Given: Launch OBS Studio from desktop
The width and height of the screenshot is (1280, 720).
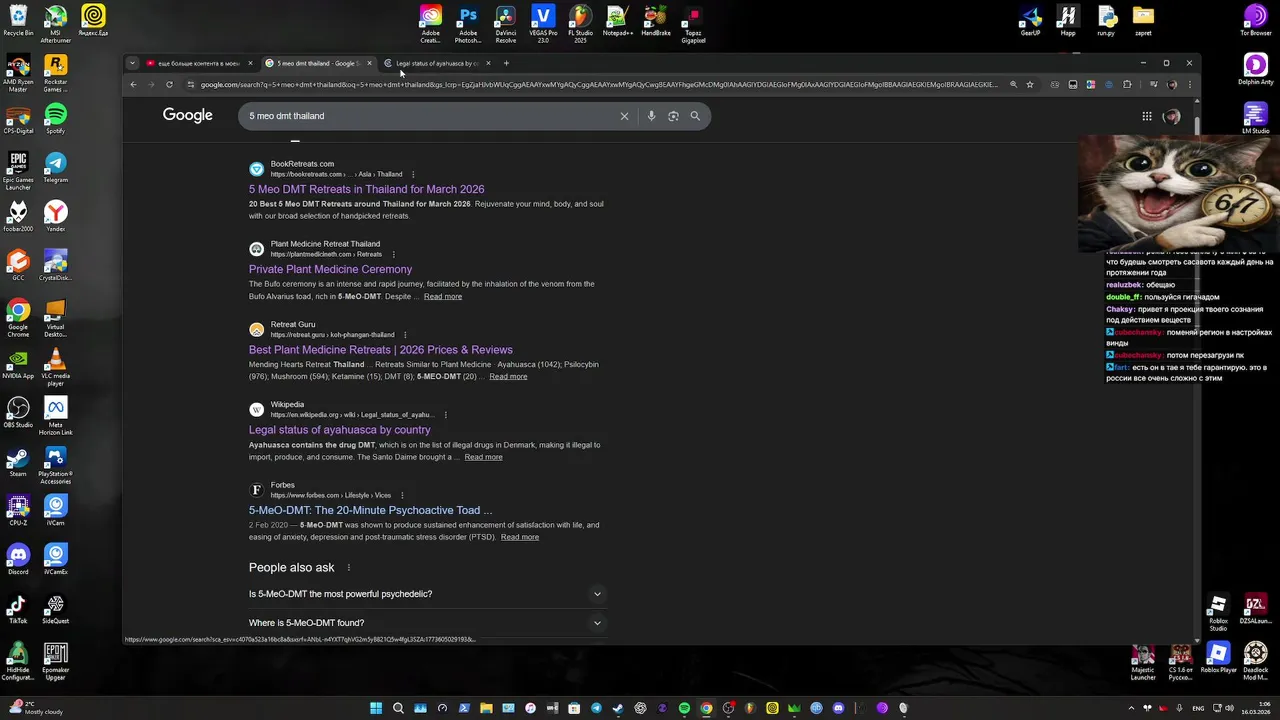Looking at the screenshot, I should coord(18,412).
